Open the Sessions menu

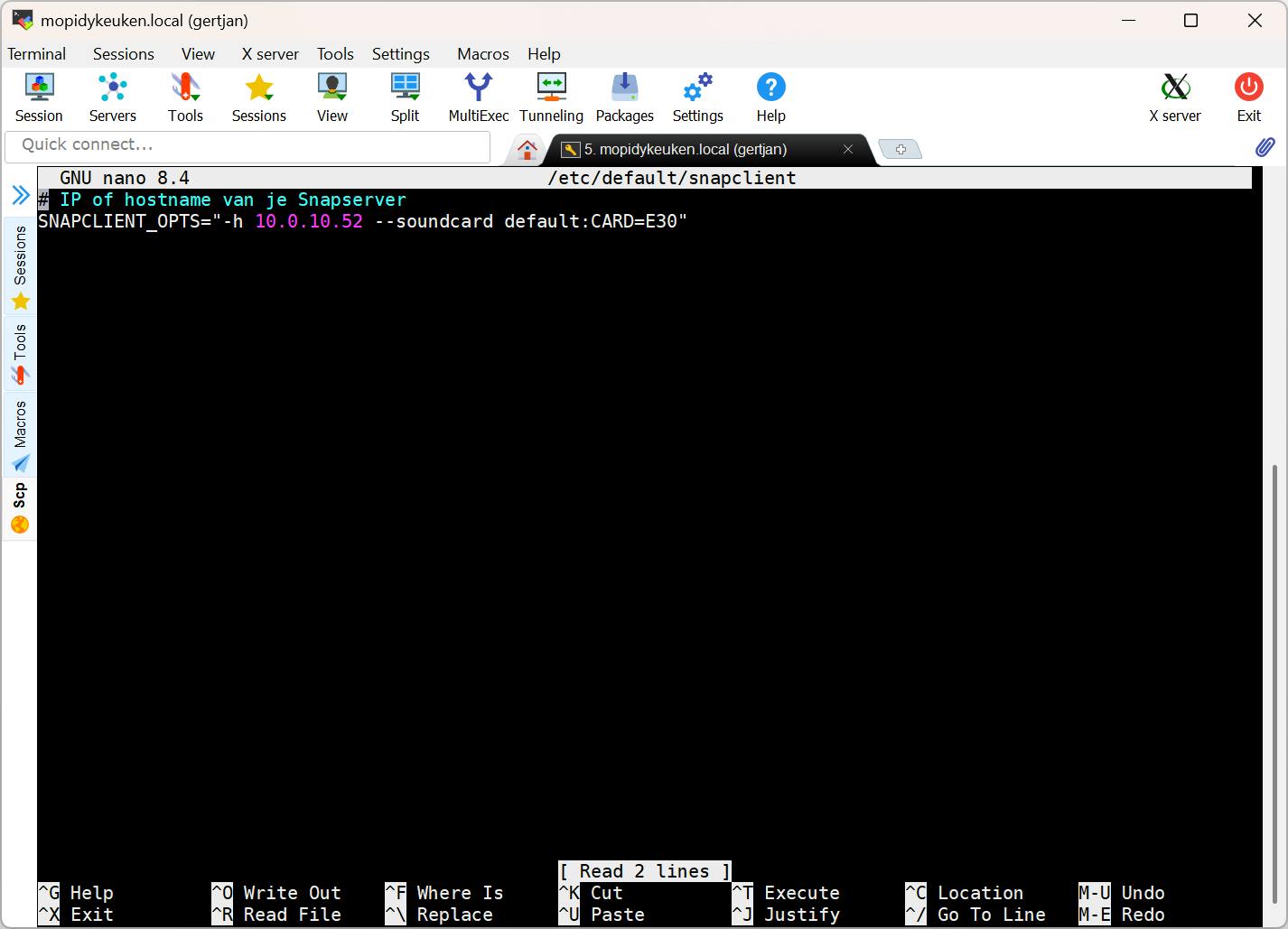click(124, 54)
